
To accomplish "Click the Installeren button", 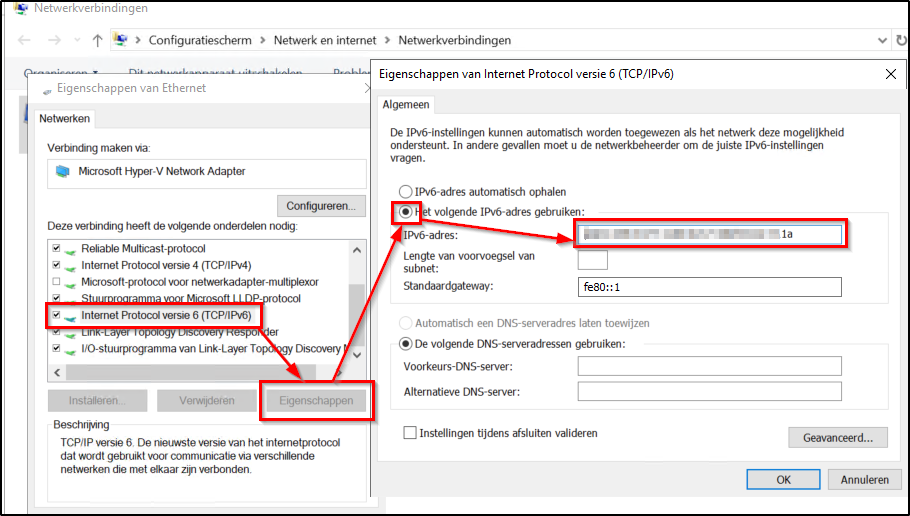I will click(97, 400).
